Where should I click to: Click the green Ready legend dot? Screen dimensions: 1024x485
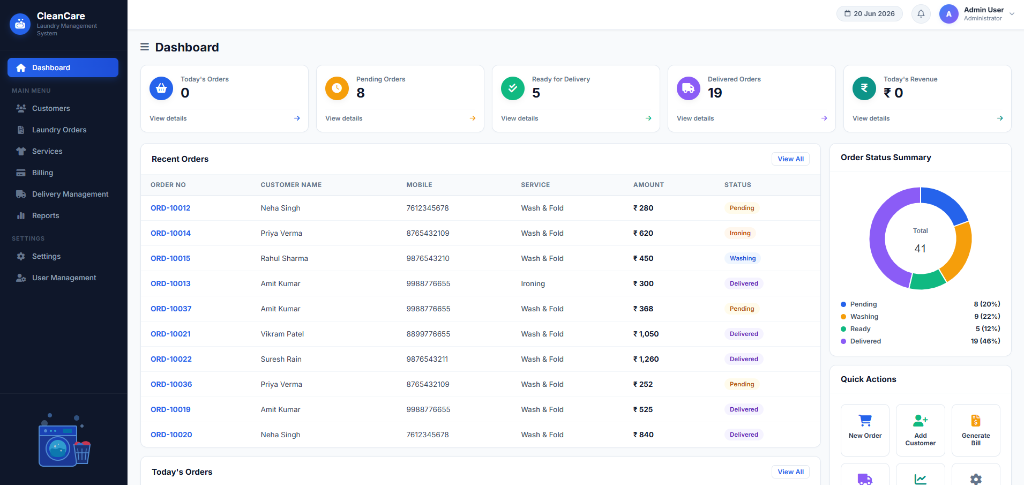(843, 329)
